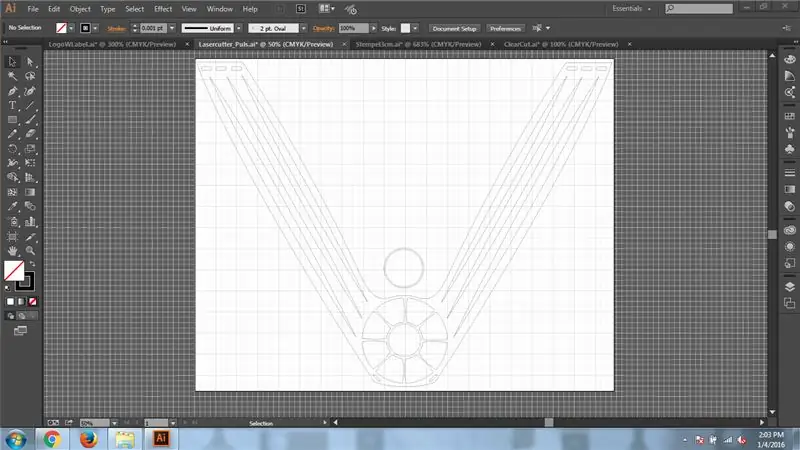Select the Magic Wand tool
The width and height of the screenshot is (800, 450).
(x=12, y=76)
